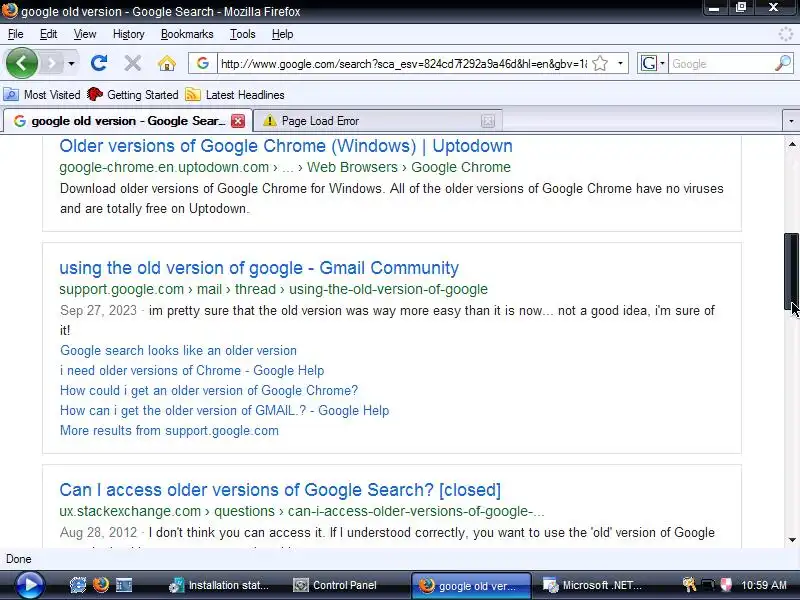800x600 pixels.
Task: Open Google search looks like an older version
Action: (x=178, y=351)
